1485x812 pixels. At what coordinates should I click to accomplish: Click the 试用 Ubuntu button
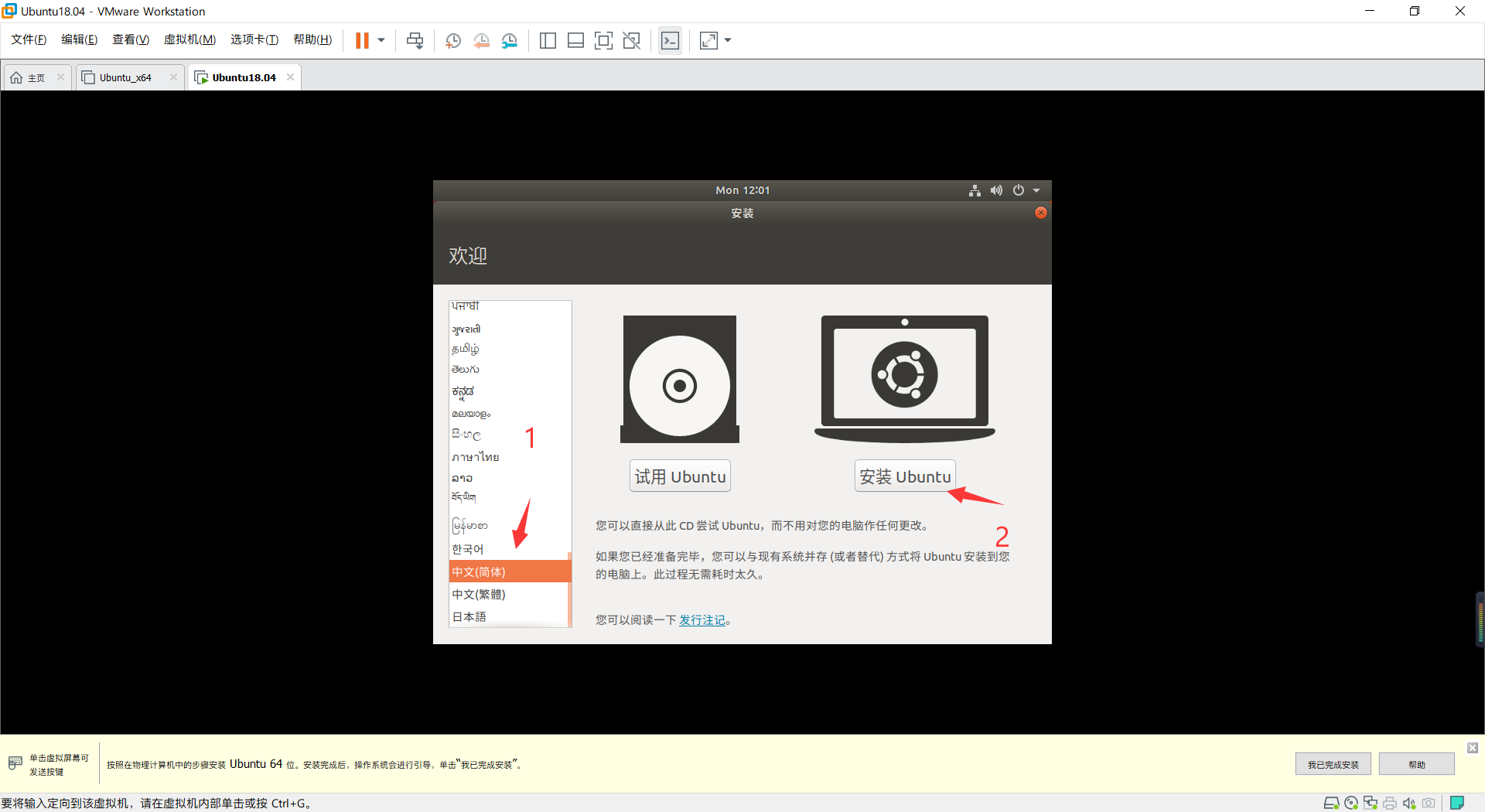pos(680,476)
